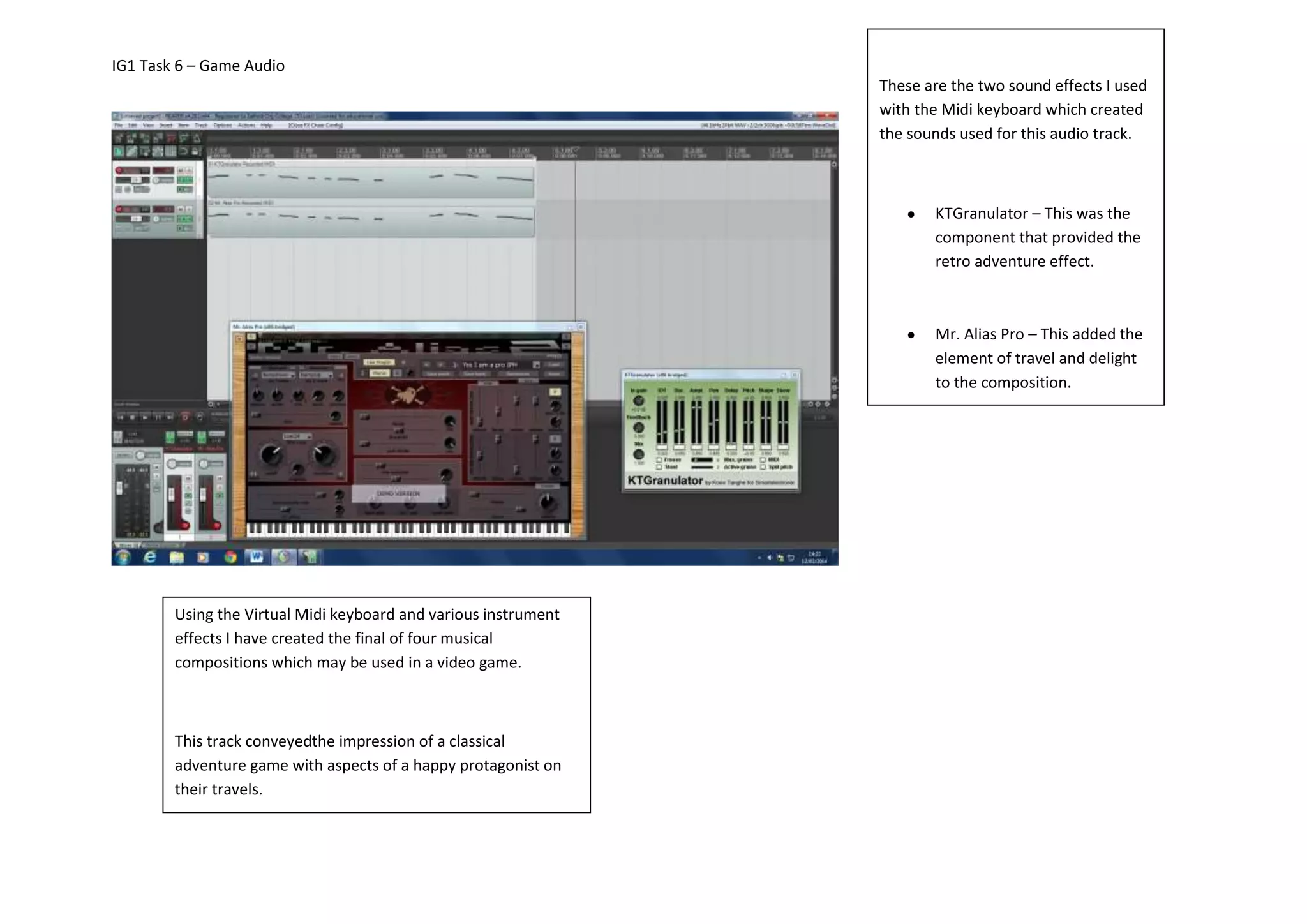Click the metronome icon in REAPER toolbar
Viewport: 1307px width, 924px height.
(197, 138)
